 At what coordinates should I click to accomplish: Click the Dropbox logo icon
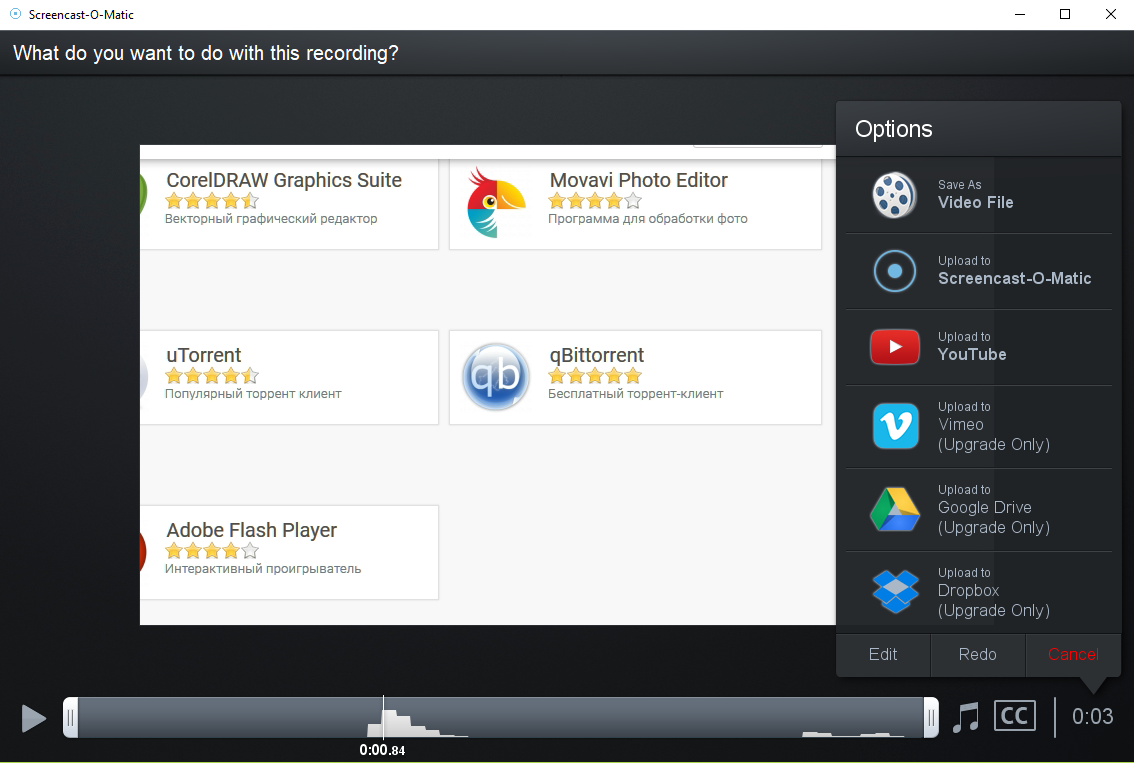coord(895,591)
